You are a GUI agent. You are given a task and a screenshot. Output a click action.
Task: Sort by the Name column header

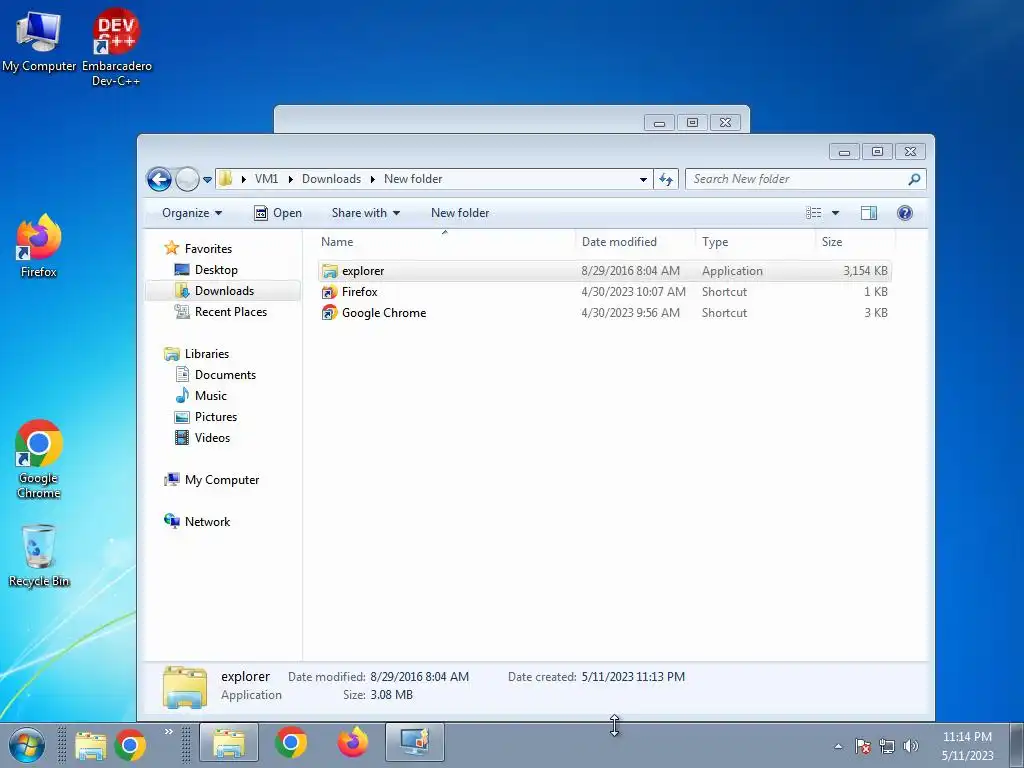[x=337, y=242]
